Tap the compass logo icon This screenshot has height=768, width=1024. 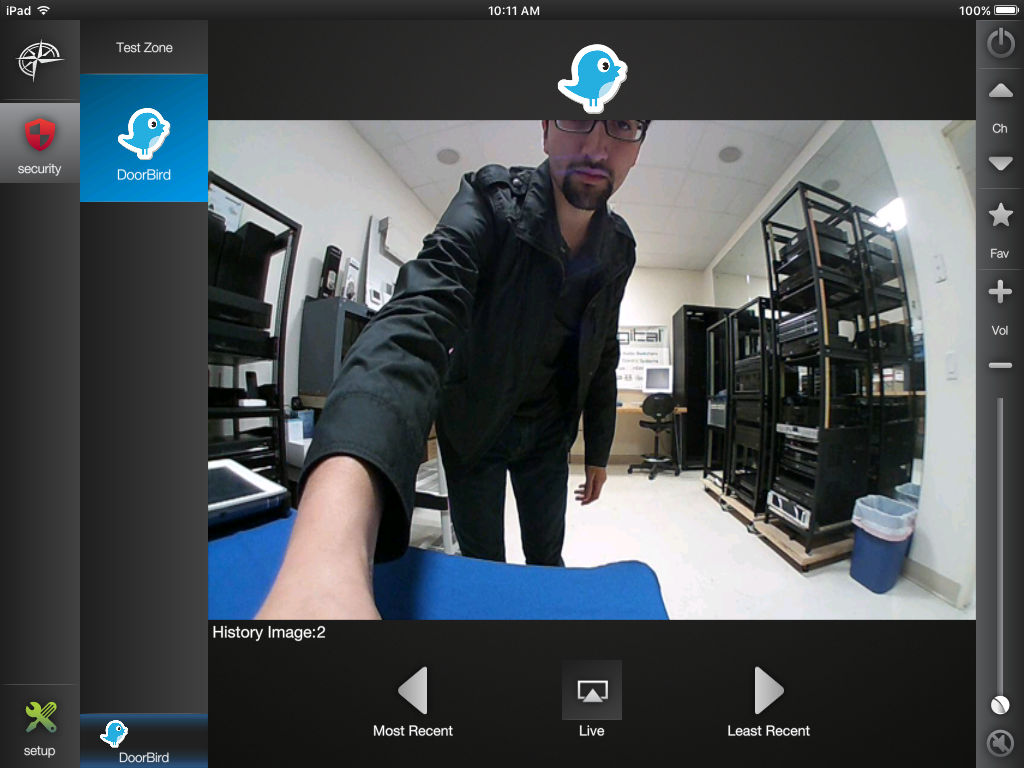tap(40, 60)
